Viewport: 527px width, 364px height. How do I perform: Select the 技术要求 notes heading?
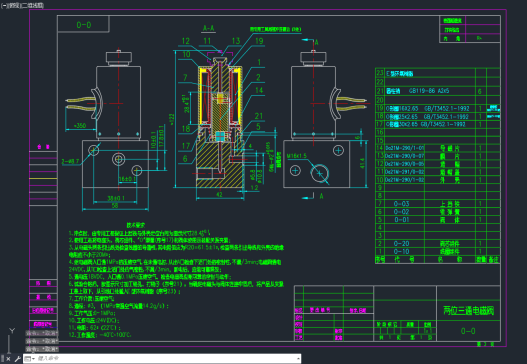pos(136,225)
